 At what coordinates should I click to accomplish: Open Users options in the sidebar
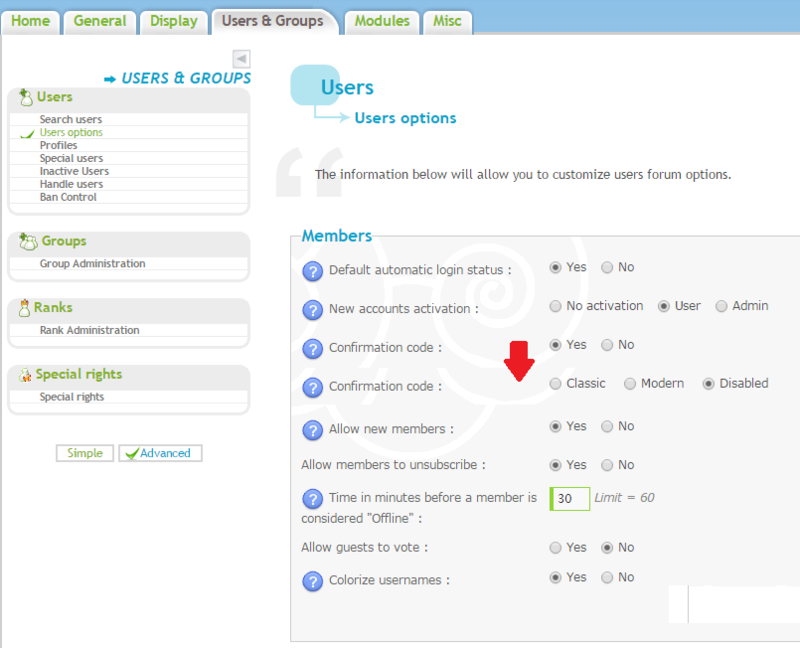point(71,133)
